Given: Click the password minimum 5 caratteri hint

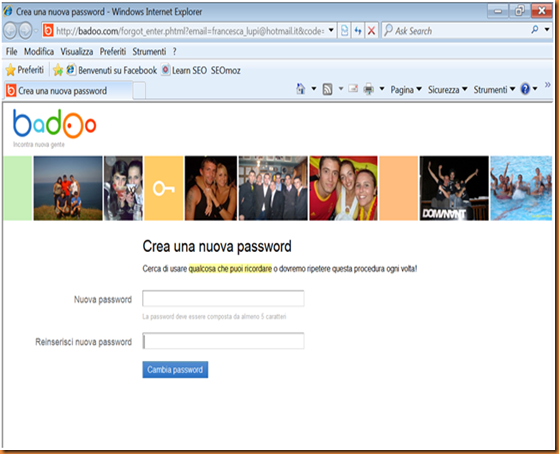Looking at the screenshot, I should click(214, 317).
